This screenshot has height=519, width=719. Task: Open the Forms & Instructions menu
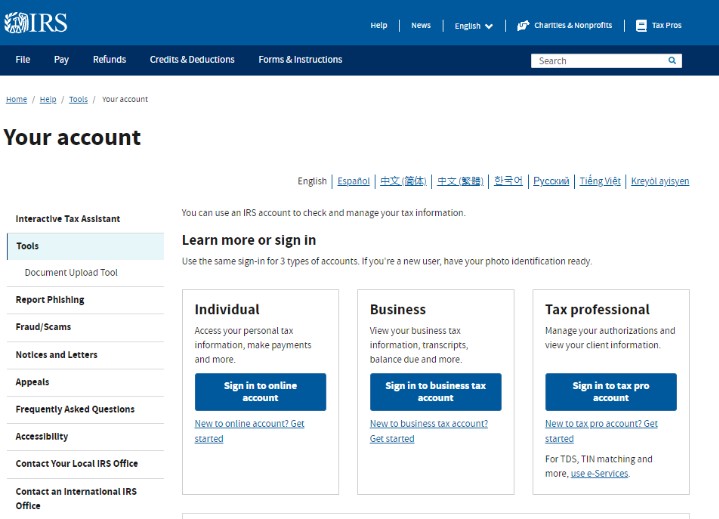tap(300, 60)
